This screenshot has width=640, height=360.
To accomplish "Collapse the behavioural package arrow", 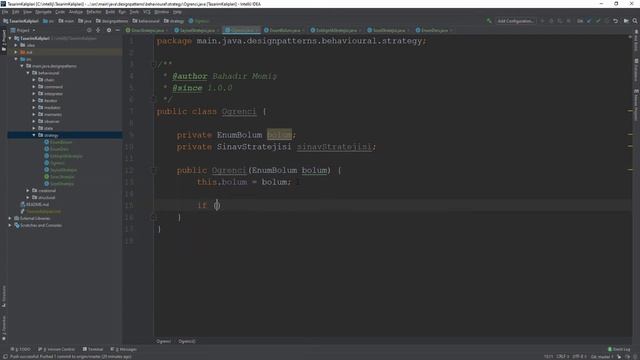I will point(28,73).
